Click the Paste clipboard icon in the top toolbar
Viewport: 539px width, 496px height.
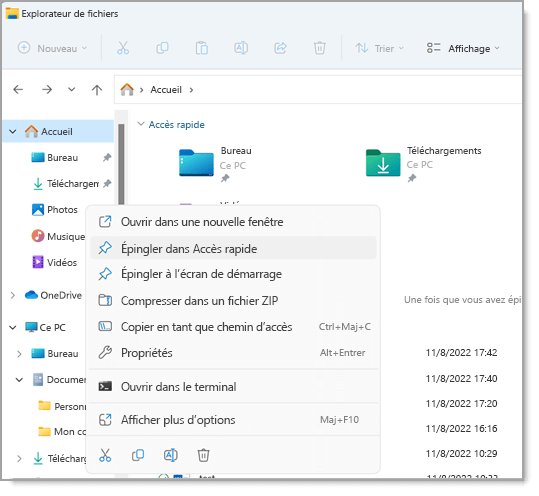201,48
